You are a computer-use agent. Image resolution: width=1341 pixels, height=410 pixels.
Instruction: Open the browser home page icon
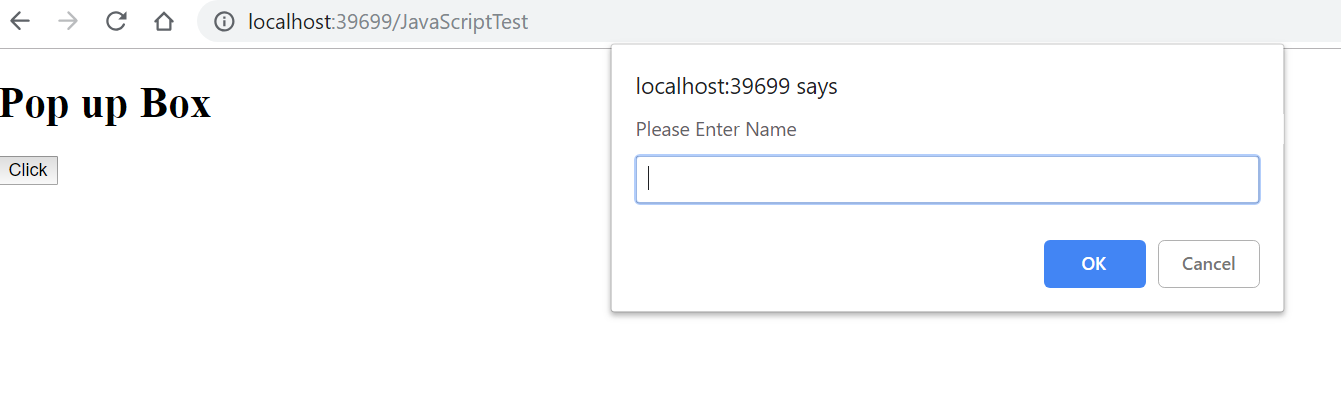coord(164,21)
